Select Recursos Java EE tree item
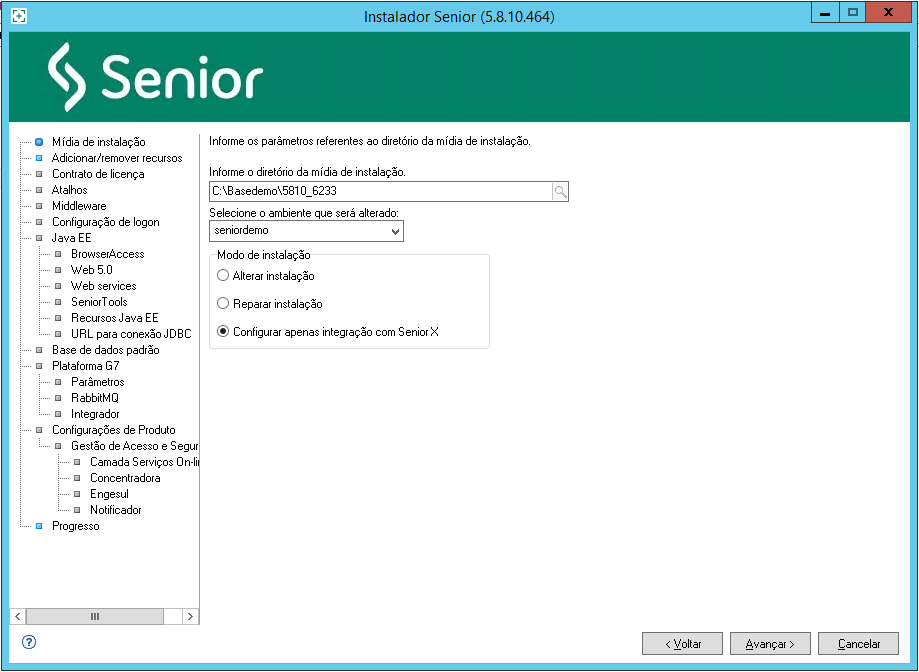The image size is (919, 672). 114,318
